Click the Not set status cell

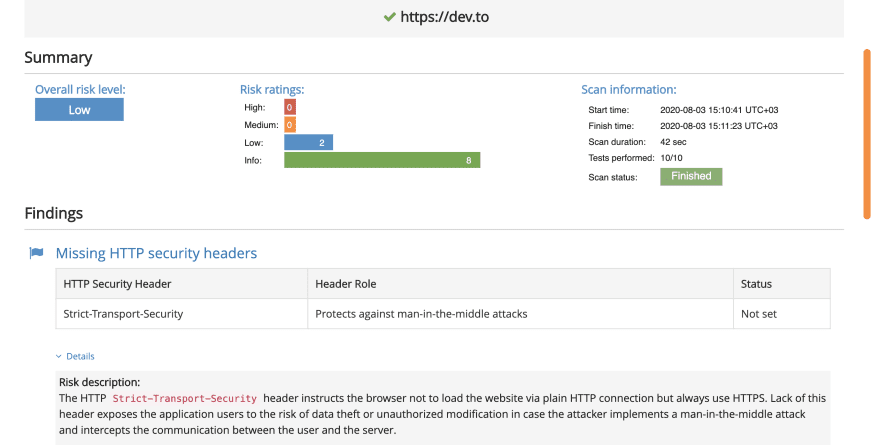[758, 314]
